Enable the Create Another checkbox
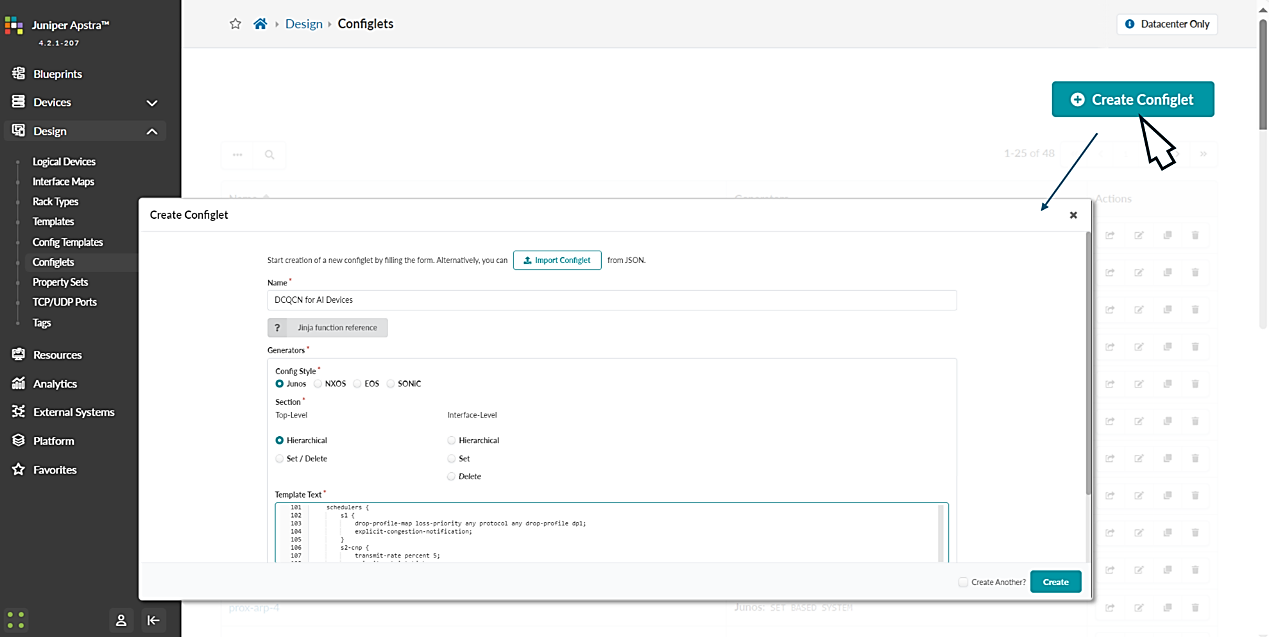Screen dimensions: 1269x637 [x=962, y=582]
